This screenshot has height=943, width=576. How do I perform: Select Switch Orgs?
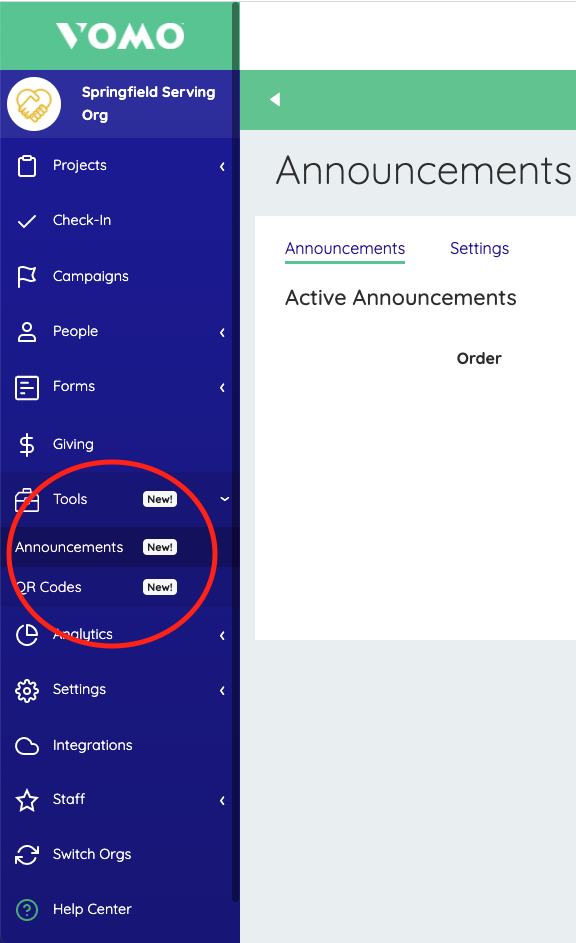pos(92,854)
